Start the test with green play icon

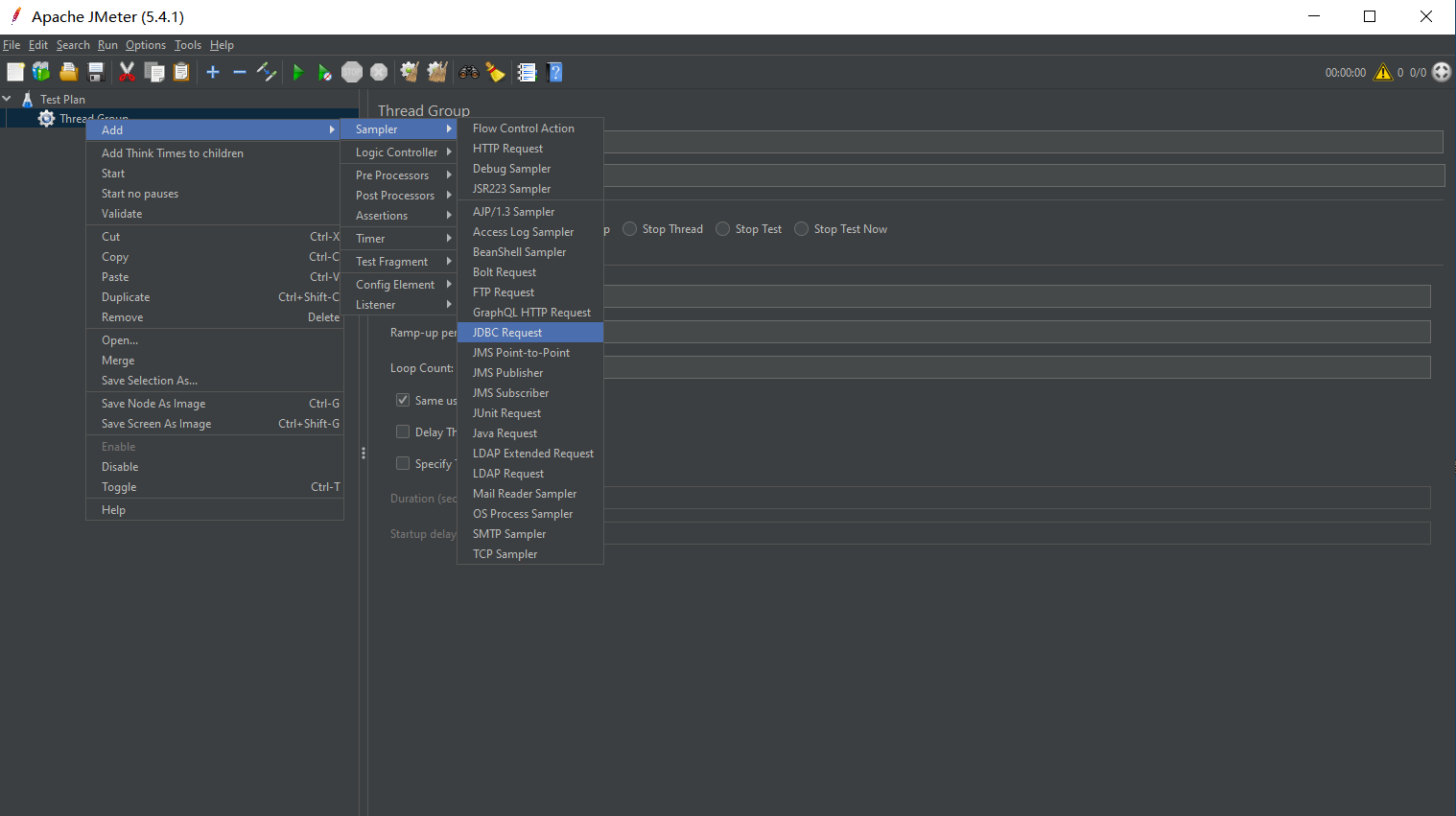(x=297, y=72)
